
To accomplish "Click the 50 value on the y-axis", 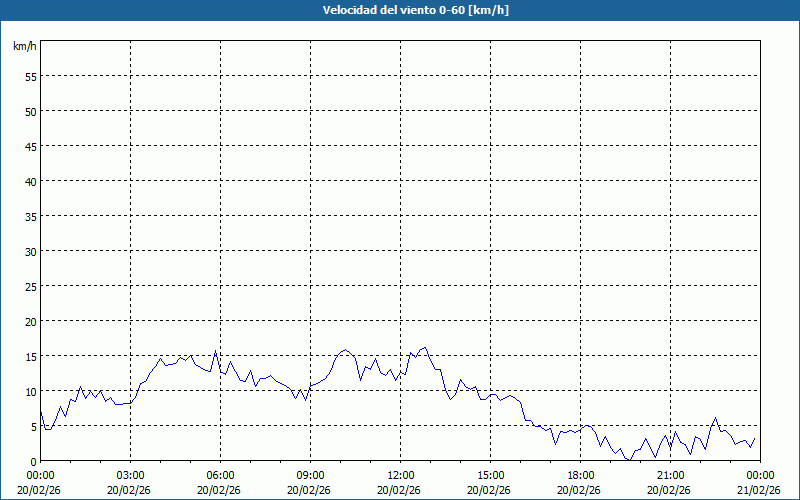I will tap(30, 111).
